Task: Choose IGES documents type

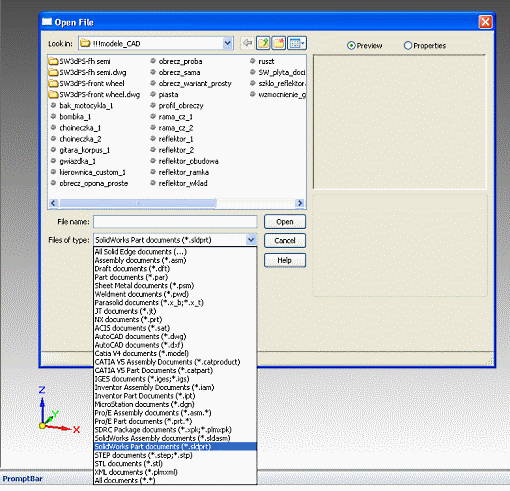Action: (x=175, y=379)
